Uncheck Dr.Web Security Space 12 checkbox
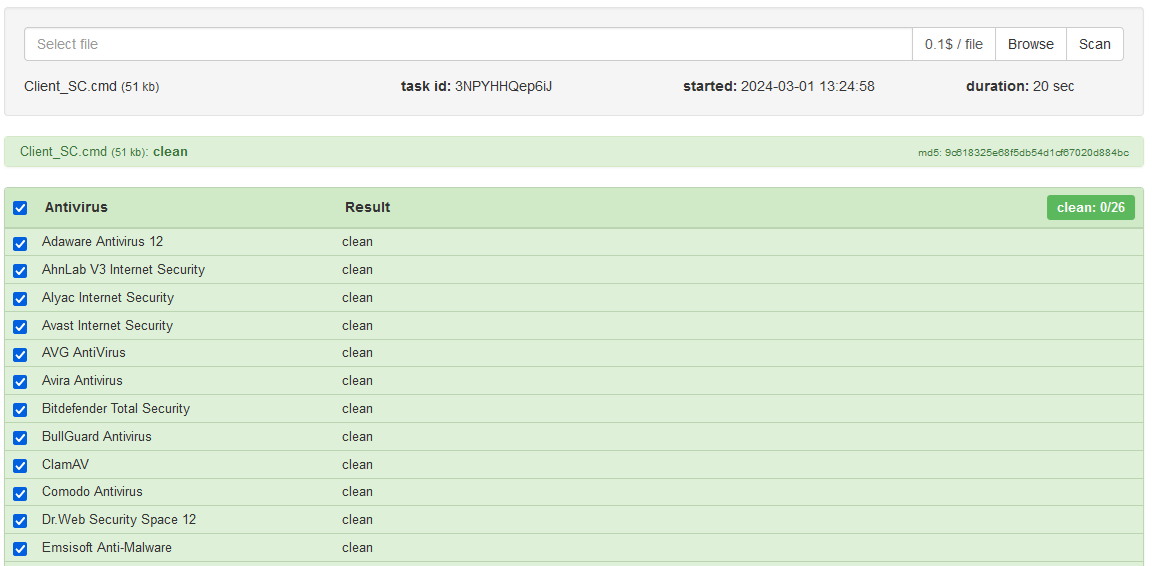The width and height of the screenshot is (1173, 566). (20, 521)
